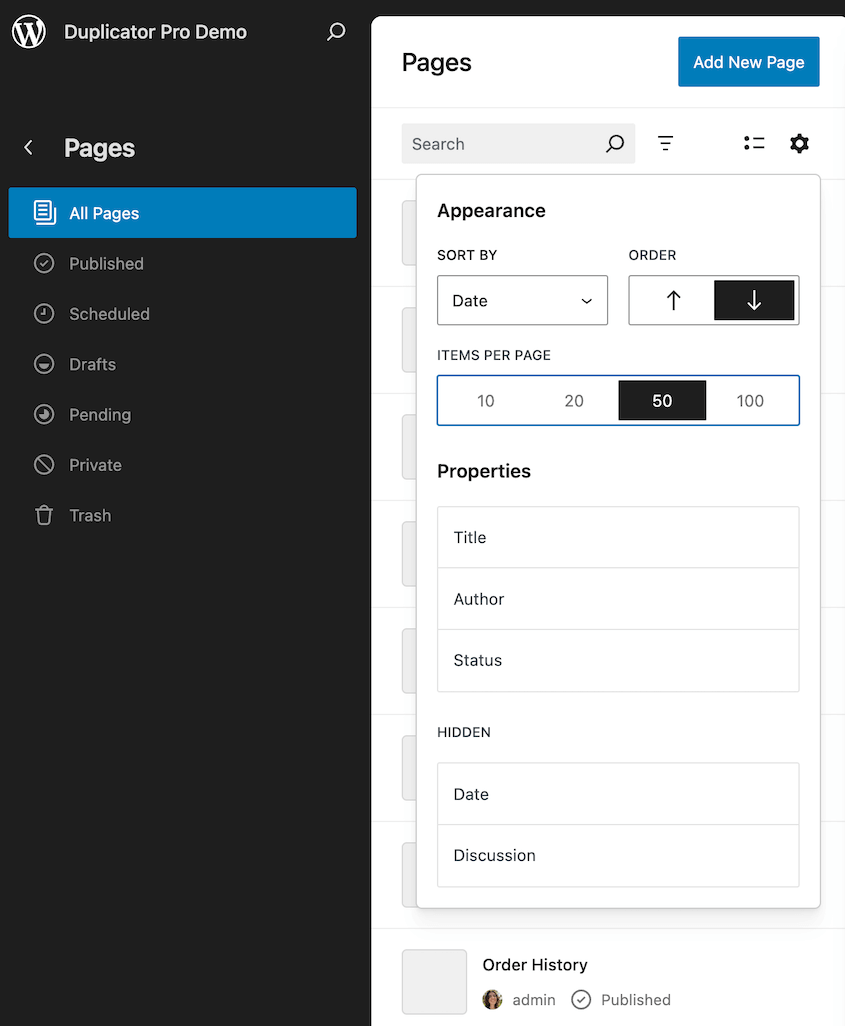Click the Duplicator Pro Demo site title

click(x=156, y=31)
